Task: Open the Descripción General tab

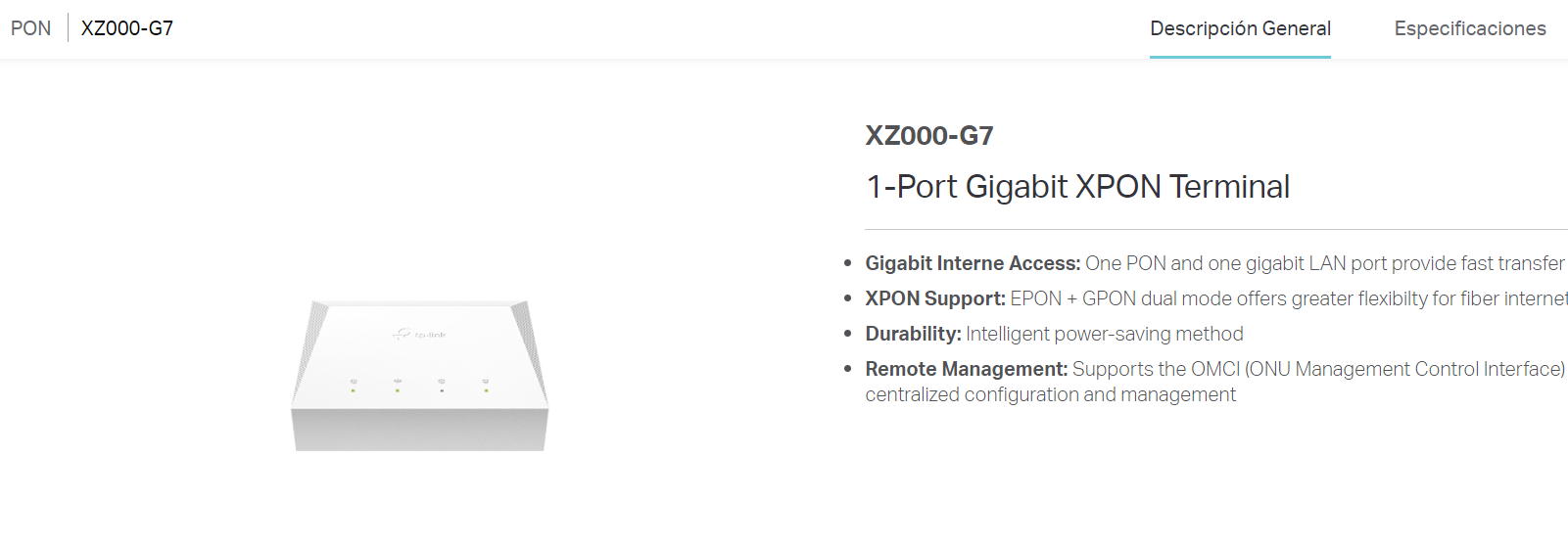Action: pos(1240,28)
